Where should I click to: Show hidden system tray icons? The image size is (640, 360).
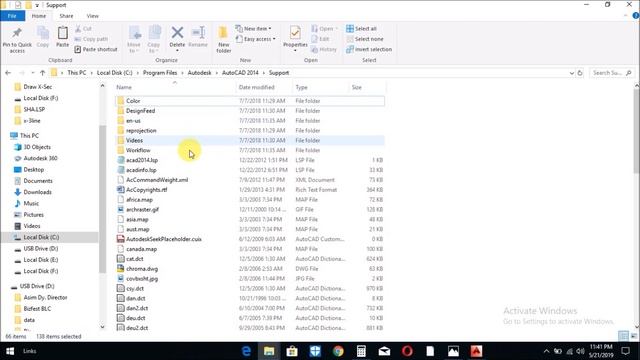tap(546, 351)
